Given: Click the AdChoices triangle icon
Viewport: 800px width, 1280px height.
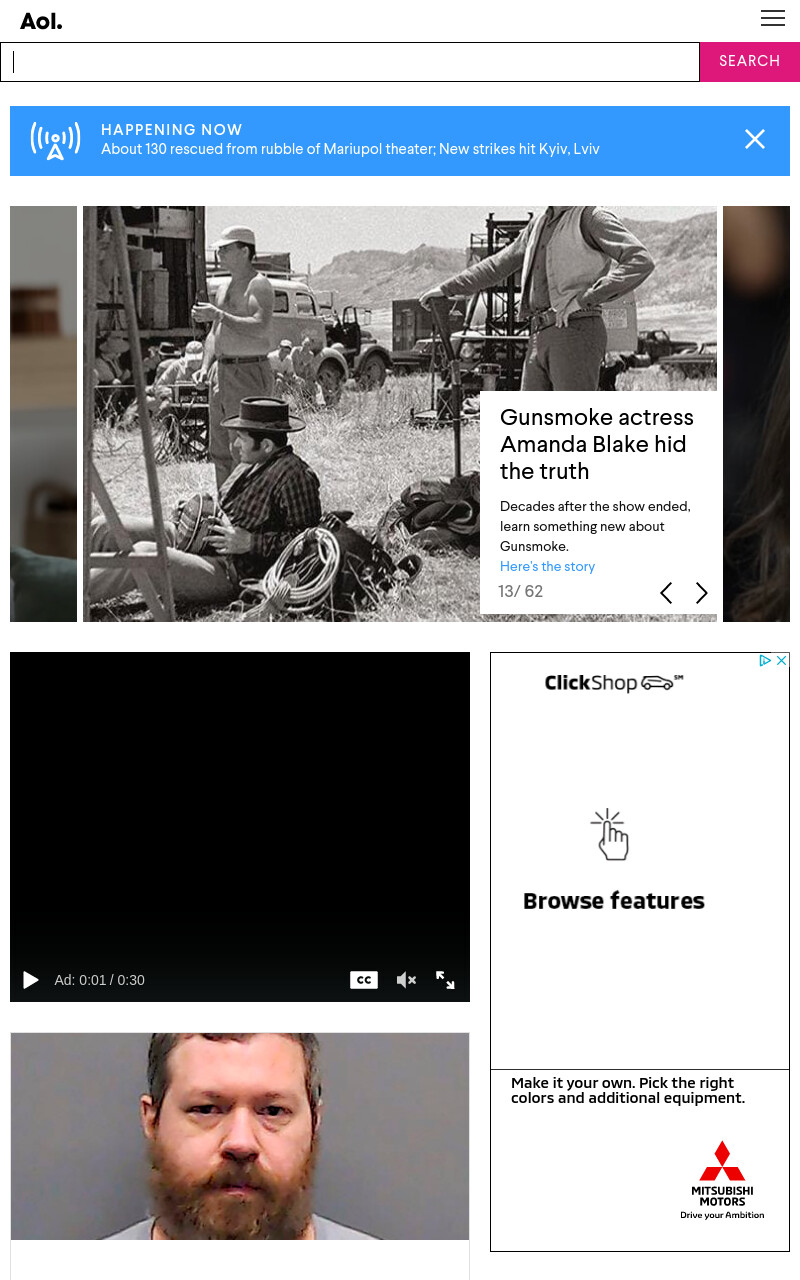Looking at the screenshot, I should click(x=765, y=660).
